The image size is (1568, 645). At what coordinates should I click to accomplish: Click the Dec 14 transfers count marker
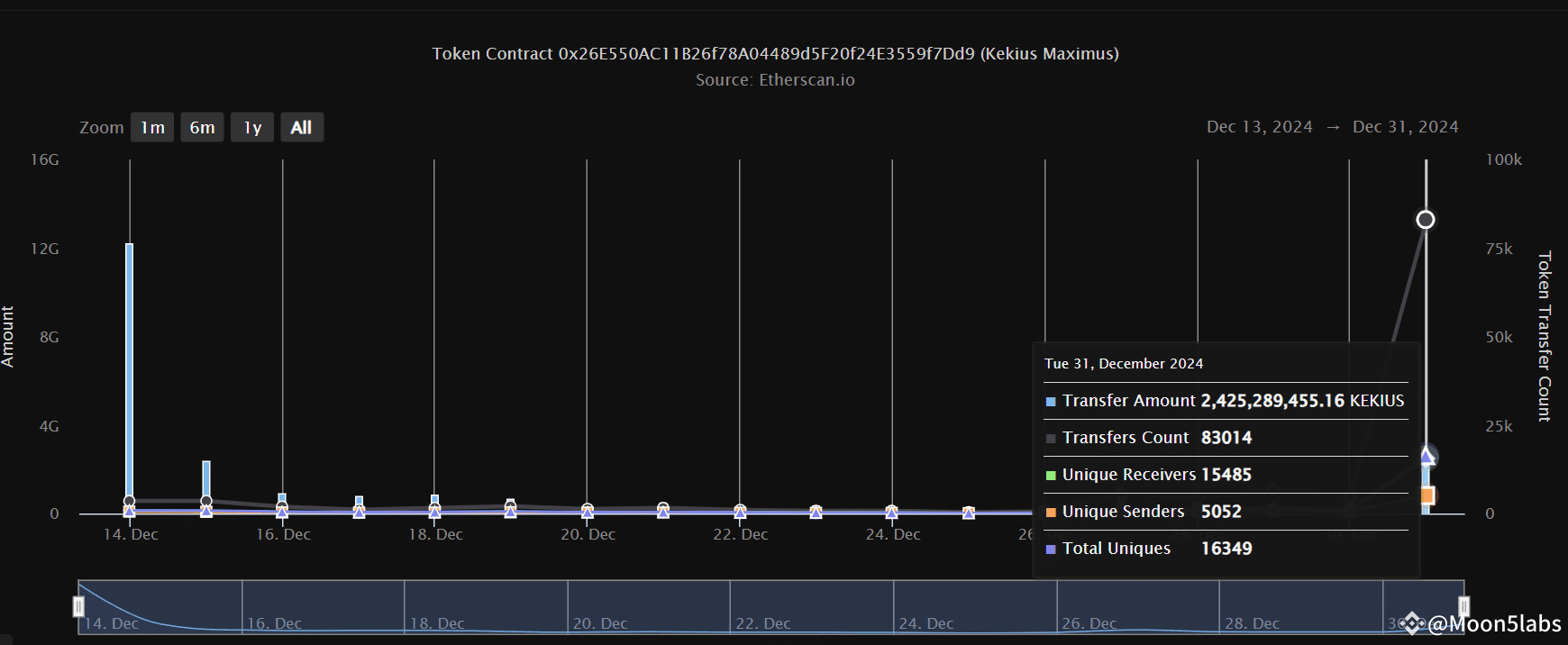point(130,501)
